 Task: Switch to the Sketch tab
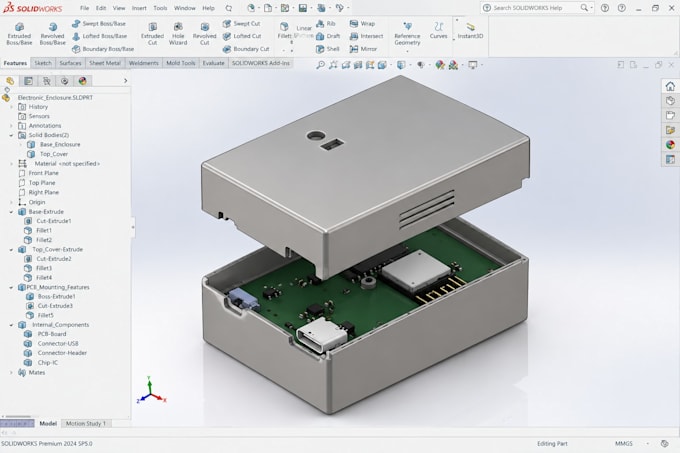click(x=42, y=63)
